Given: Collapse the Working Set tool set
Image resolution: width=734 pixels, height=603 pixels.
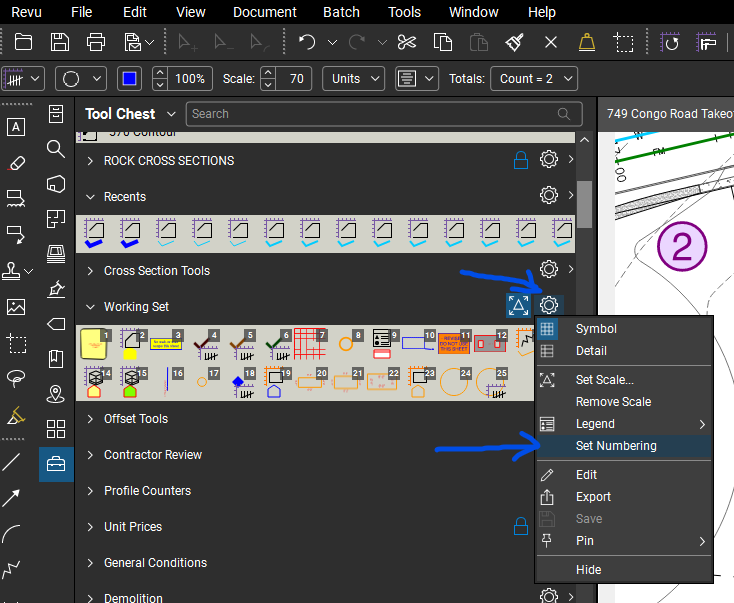Looking at the screenshot, I should [90, 307].
